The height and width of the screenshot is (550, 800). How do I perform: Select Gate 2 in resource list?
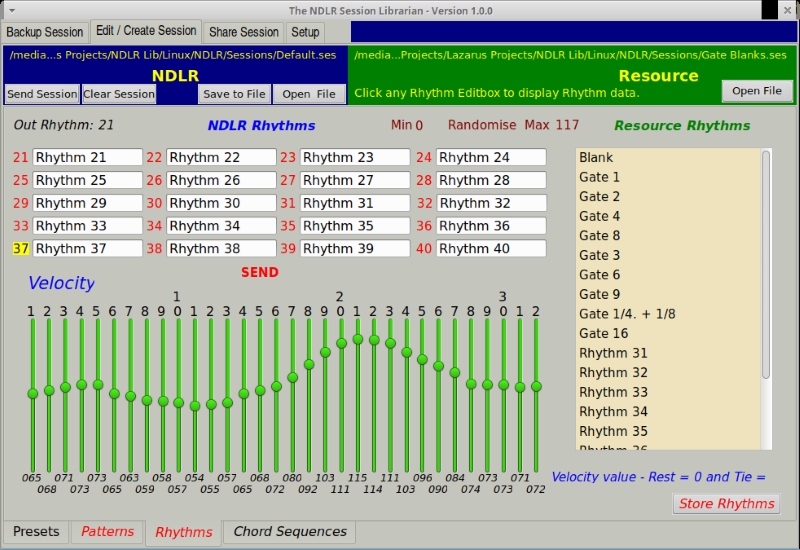click(x=668, y=196)
